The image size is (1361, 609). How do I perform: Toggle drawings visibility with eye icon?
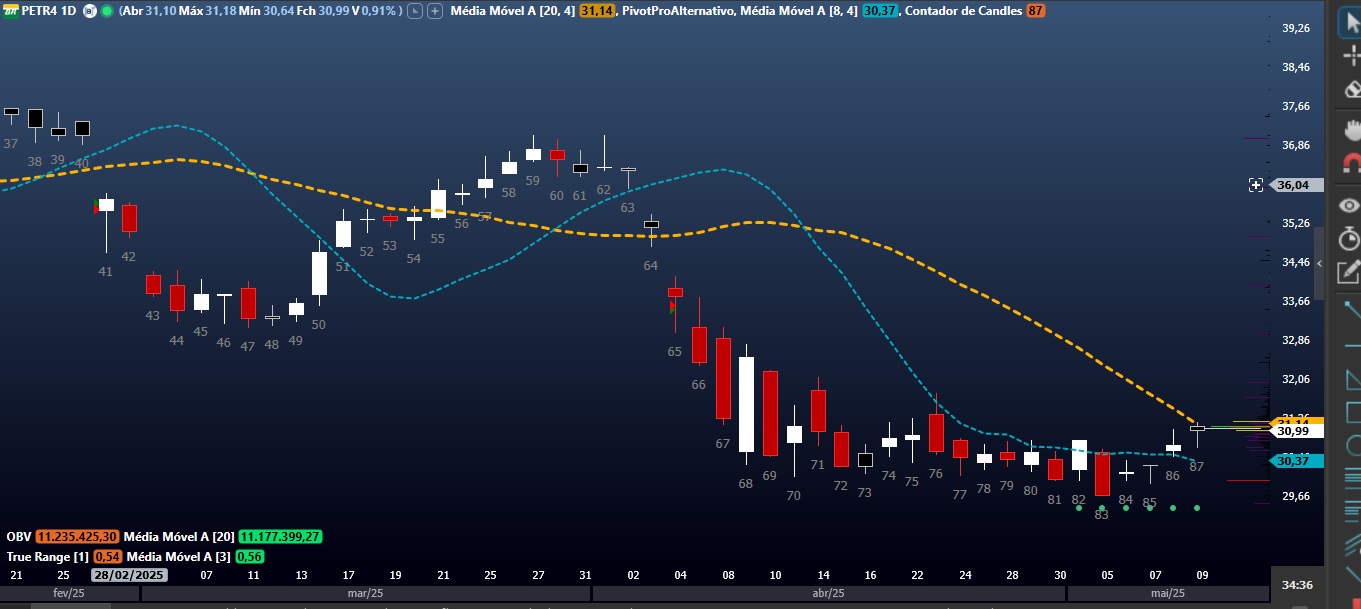[x=1351, y=205]
